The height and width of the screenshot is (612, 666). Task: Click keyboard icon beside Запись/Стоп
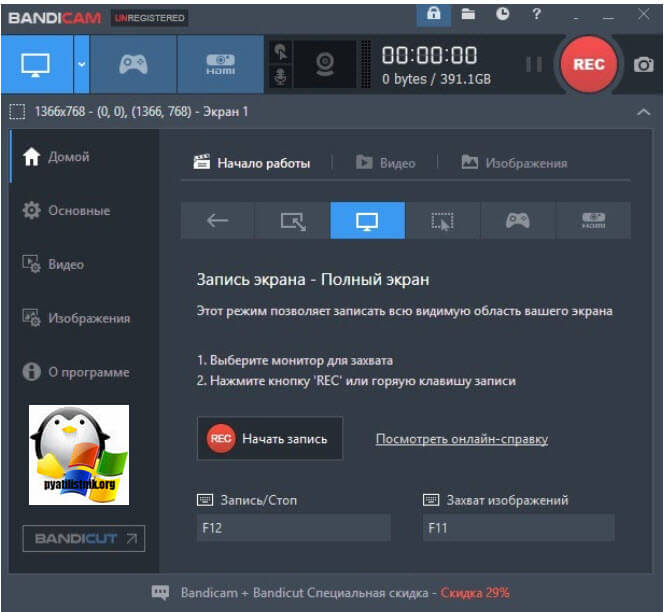pyautogui.click(x=205, y=500)
